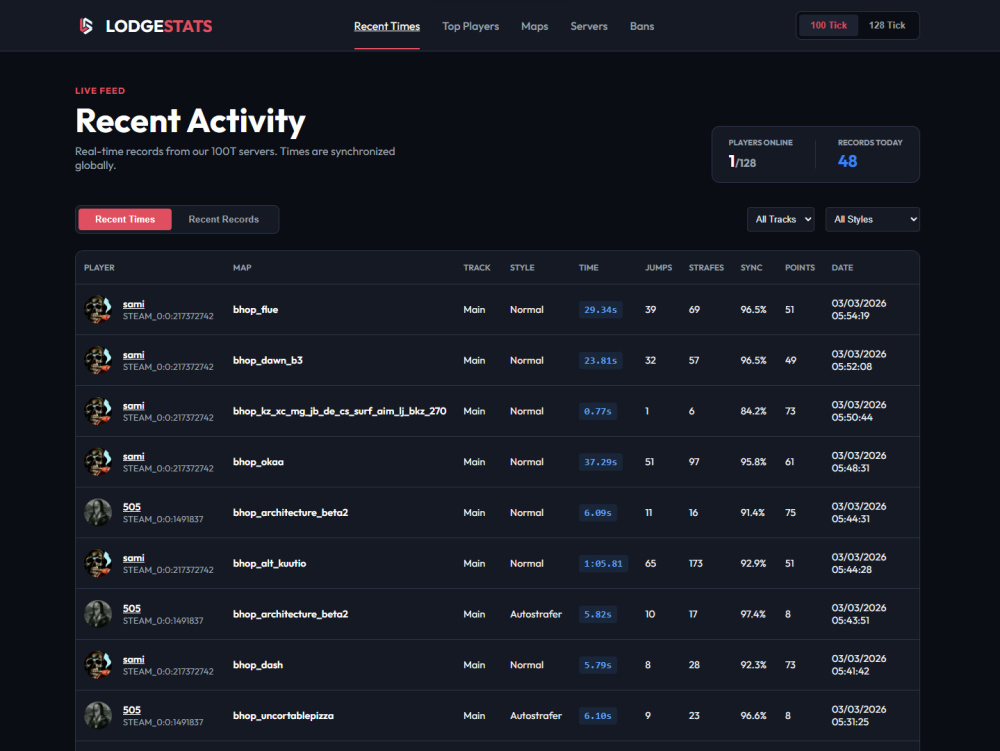Open the All Tracks dropdown
The image size is (1000, 751).
pos(781,219)
